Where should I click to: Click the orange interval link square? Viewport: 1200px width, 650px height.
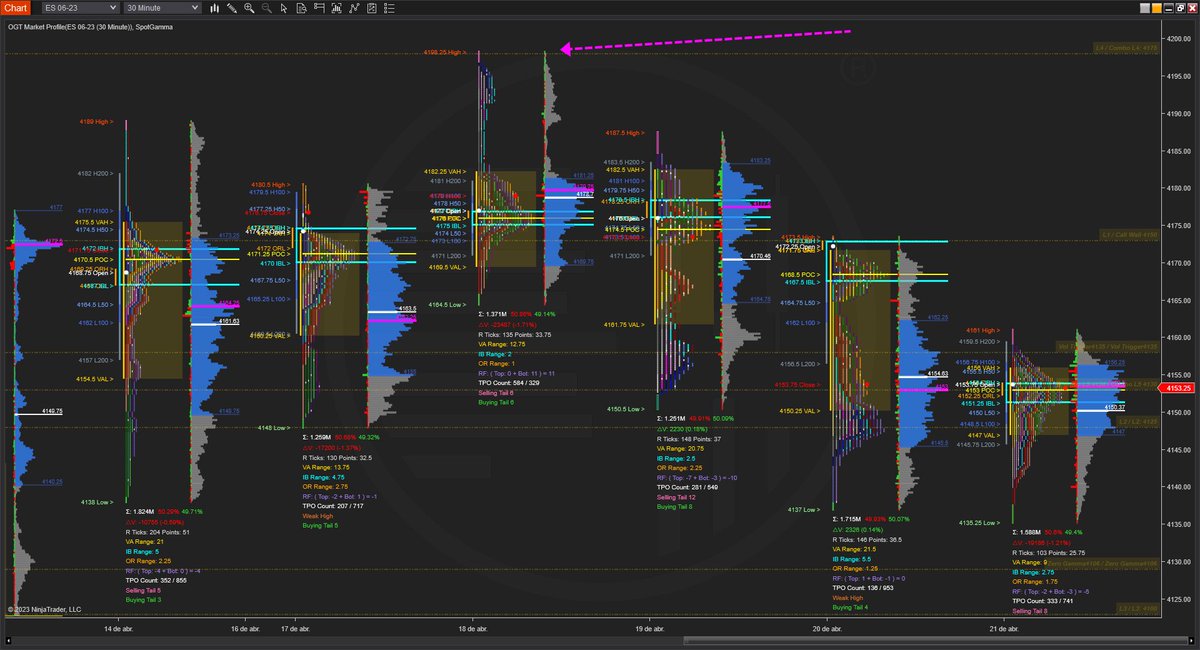tap(1157, 8)
